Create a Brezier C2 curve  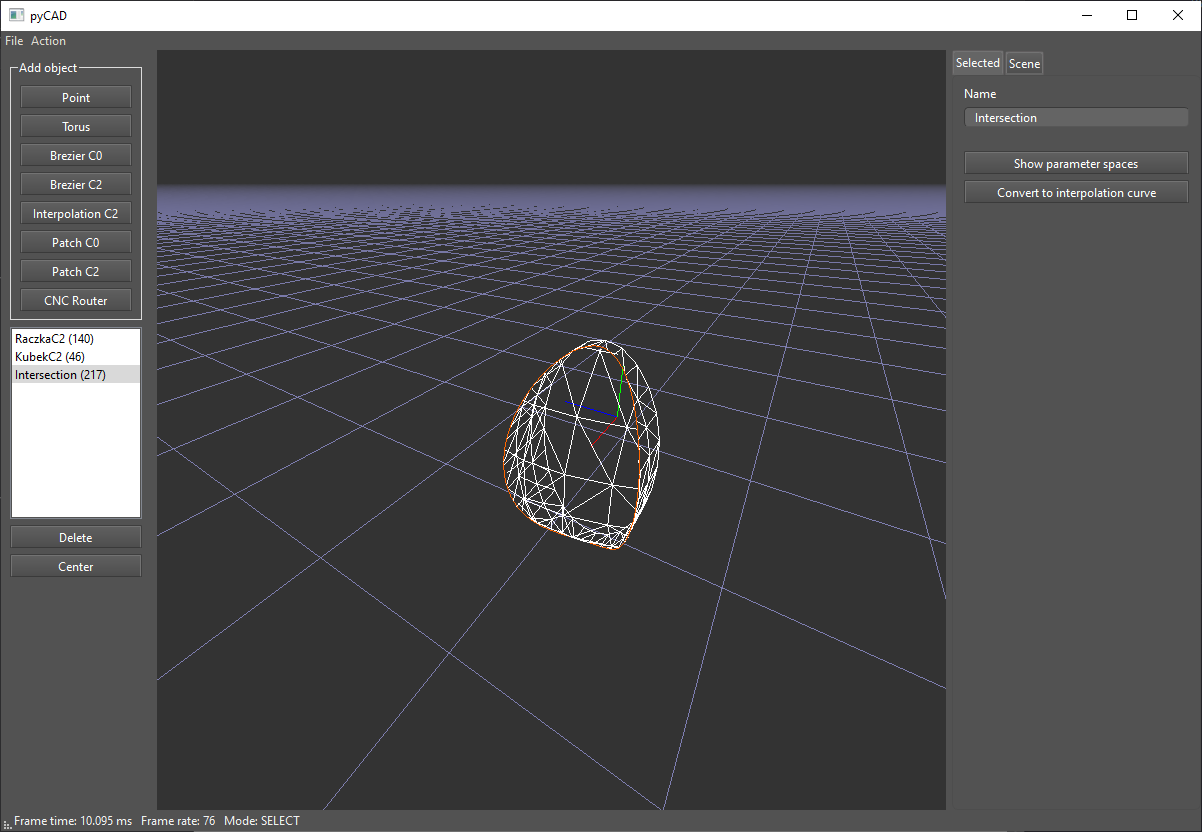[x=75, y=184]
